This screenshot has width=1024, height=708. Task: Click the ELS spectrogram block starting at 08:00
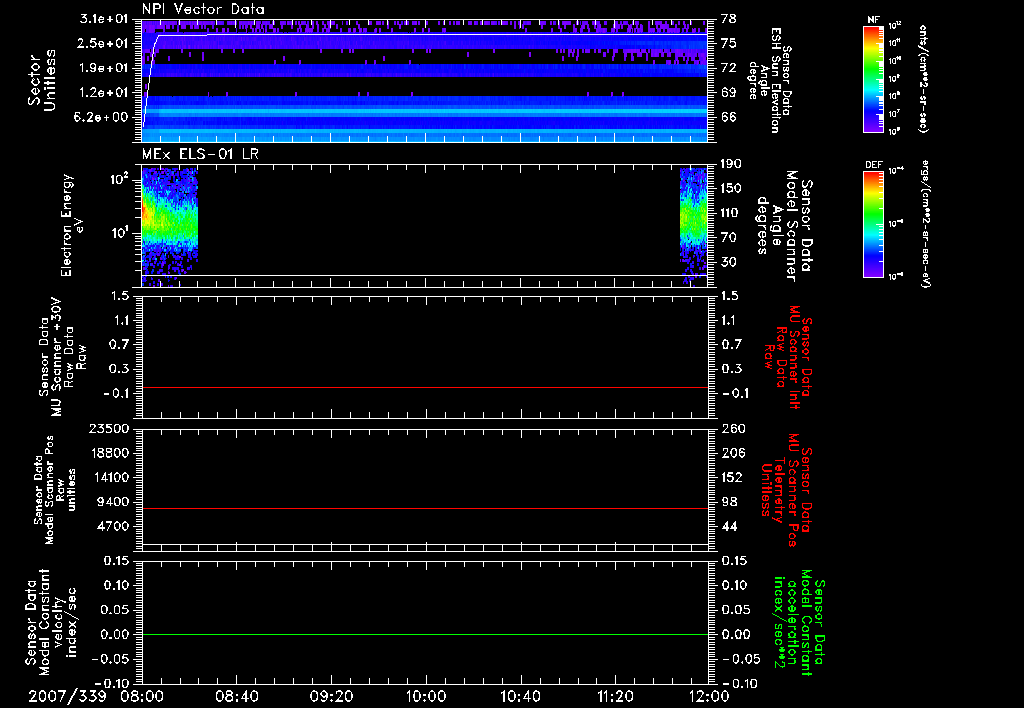[169, 227]
